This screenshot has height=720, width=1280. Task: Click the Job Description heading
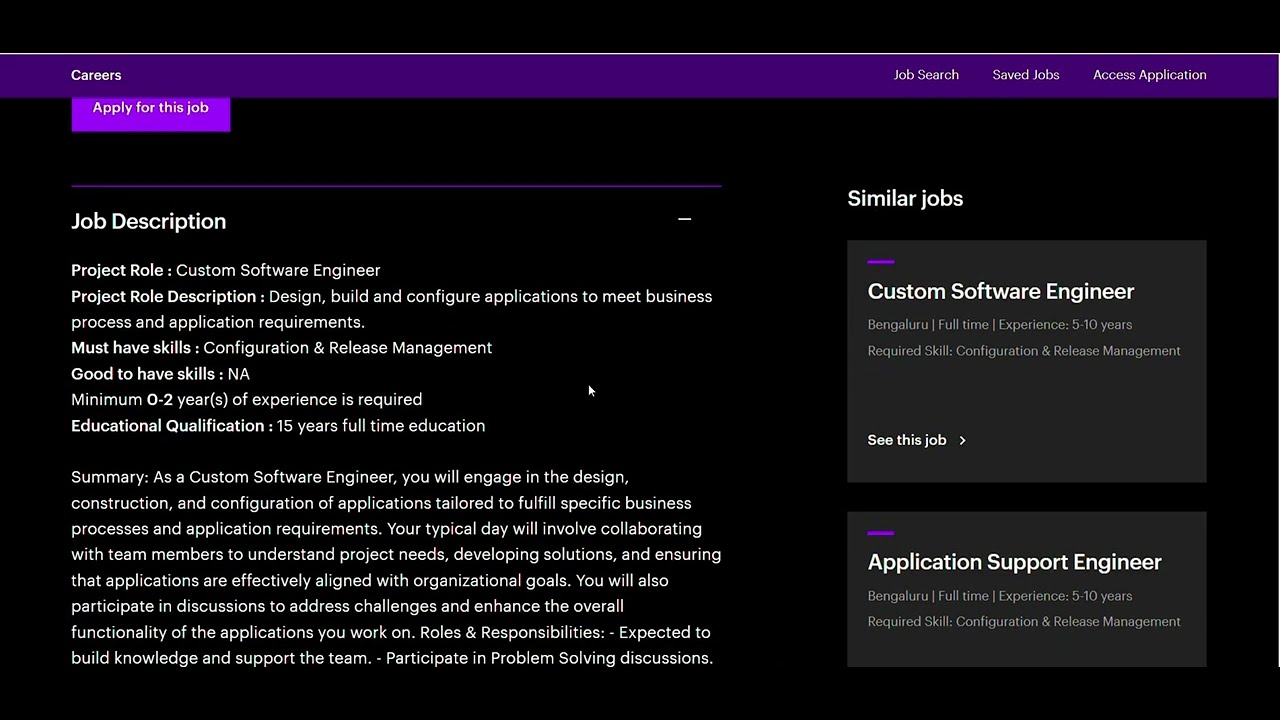coord(148,221)
